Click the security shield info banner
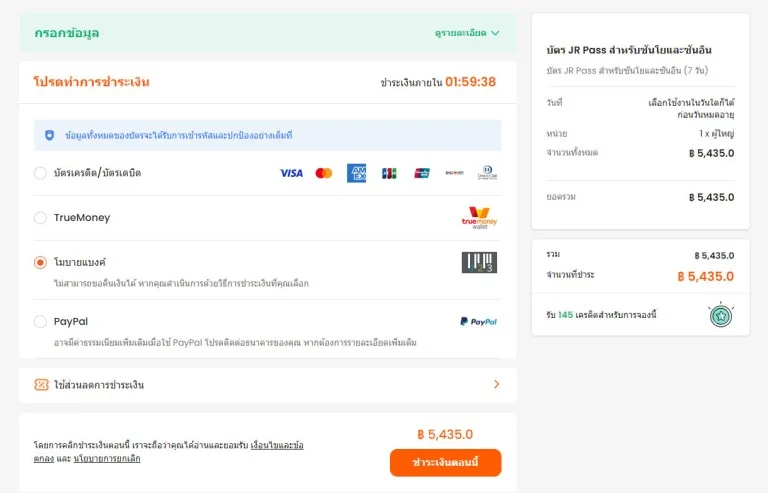The image size is (768, 493). pyautogui.click(x=267, y=135)
